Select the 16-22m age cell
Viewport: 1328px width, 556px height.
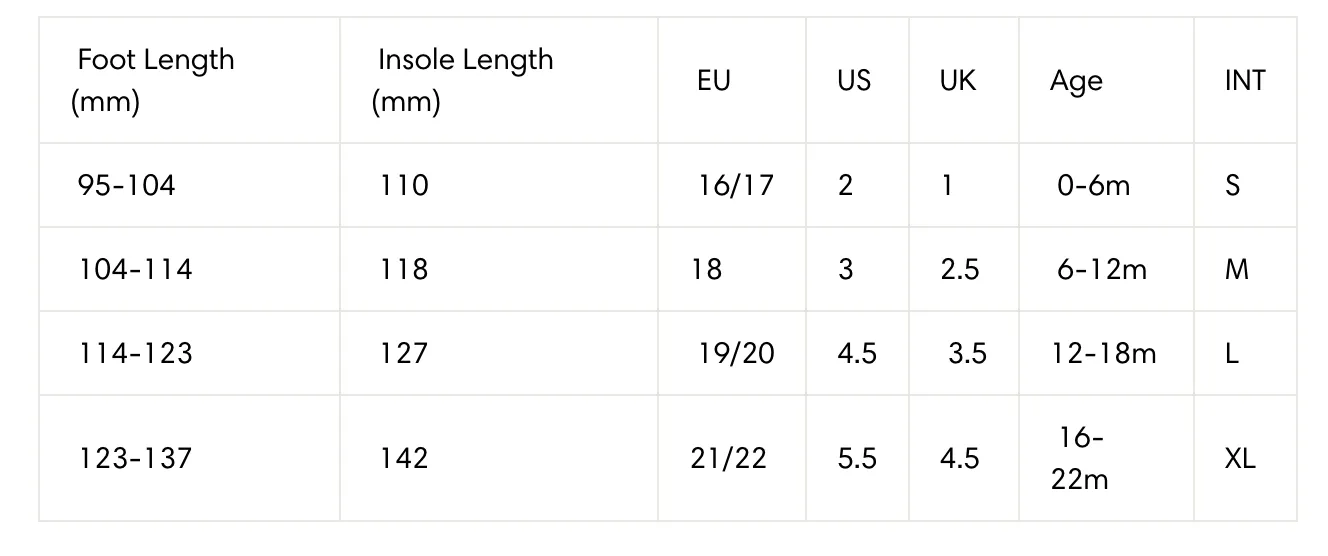(1079, 458)
